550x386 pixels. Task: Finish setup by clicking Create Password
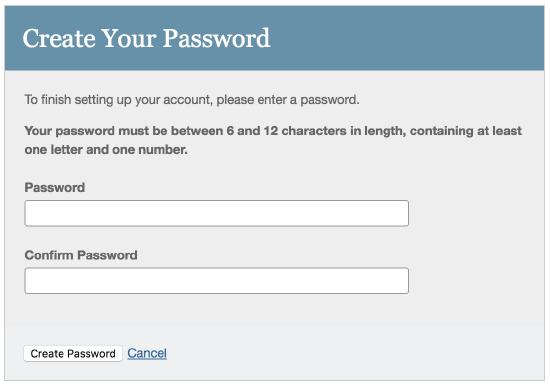pyautogui.click(x=73, y=353)
